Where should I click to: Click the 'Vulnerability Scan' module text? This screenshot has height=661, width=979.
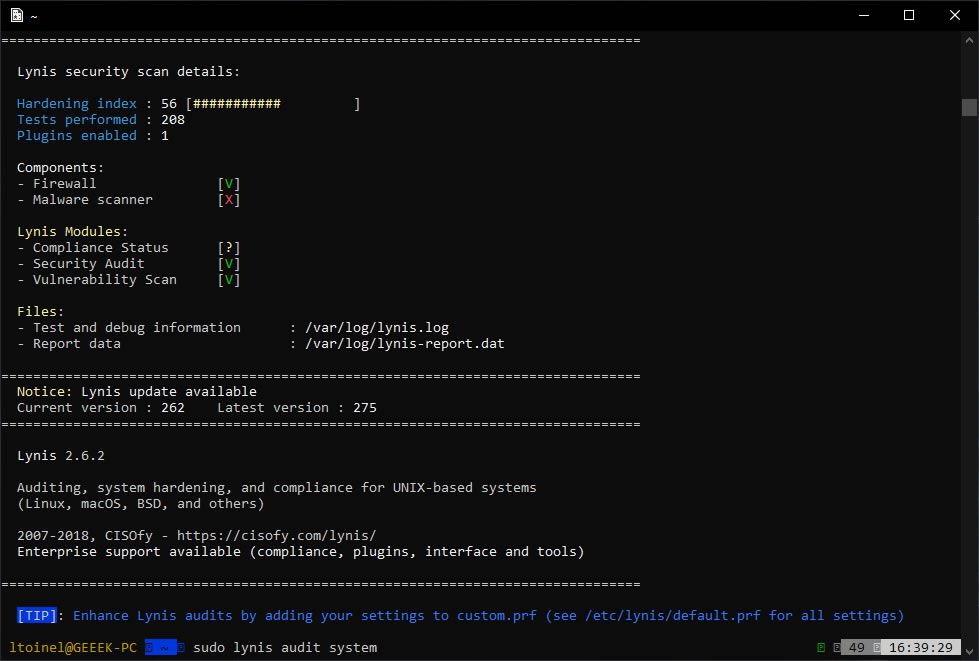(x=105, y=280)
